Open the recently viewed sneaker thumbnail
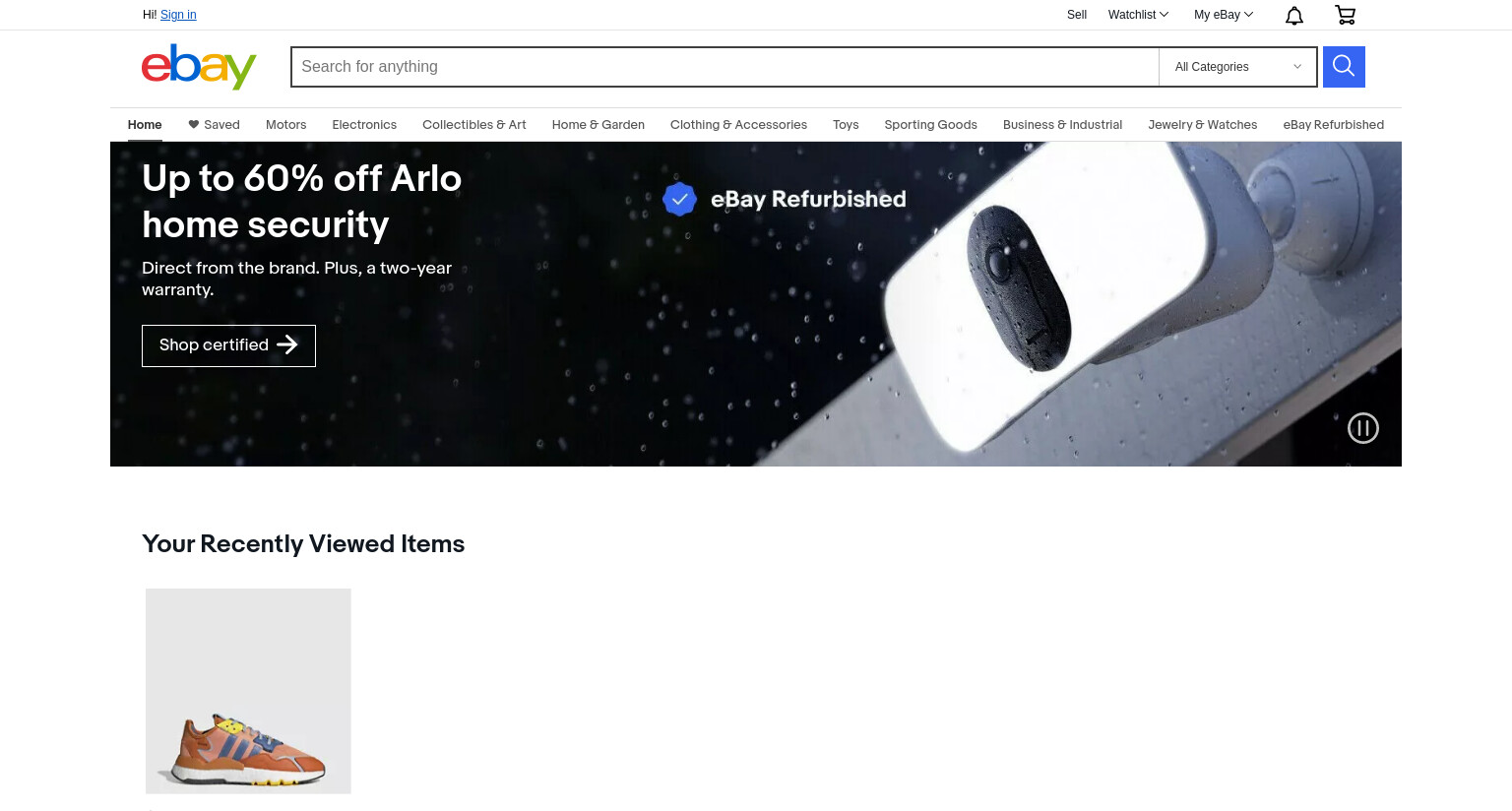The width and height of the screenshot is (1512, 811). coord(248,691)
